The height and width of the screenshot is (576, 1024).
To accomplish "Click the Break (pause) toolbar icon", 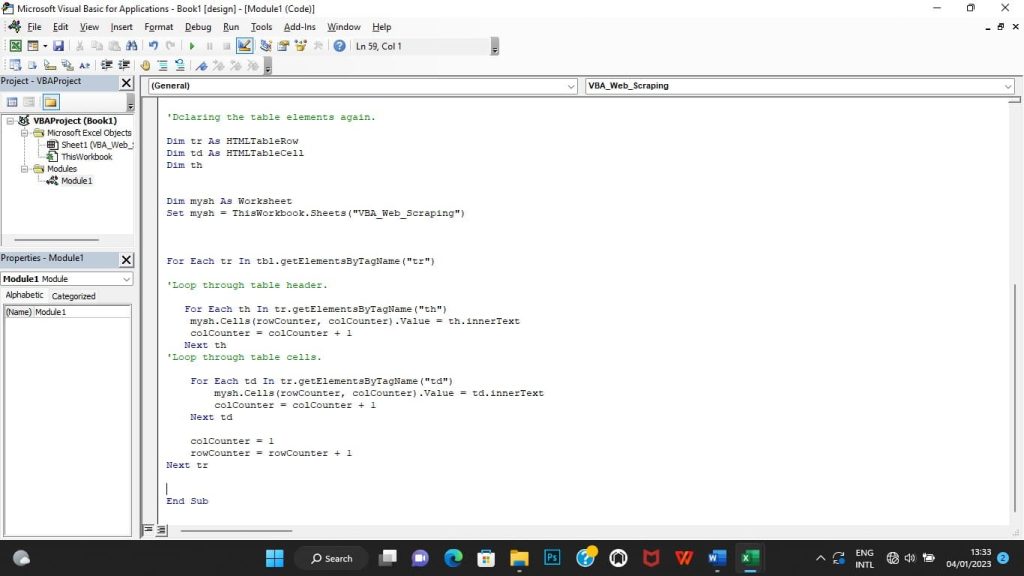I will coord(210,46).
